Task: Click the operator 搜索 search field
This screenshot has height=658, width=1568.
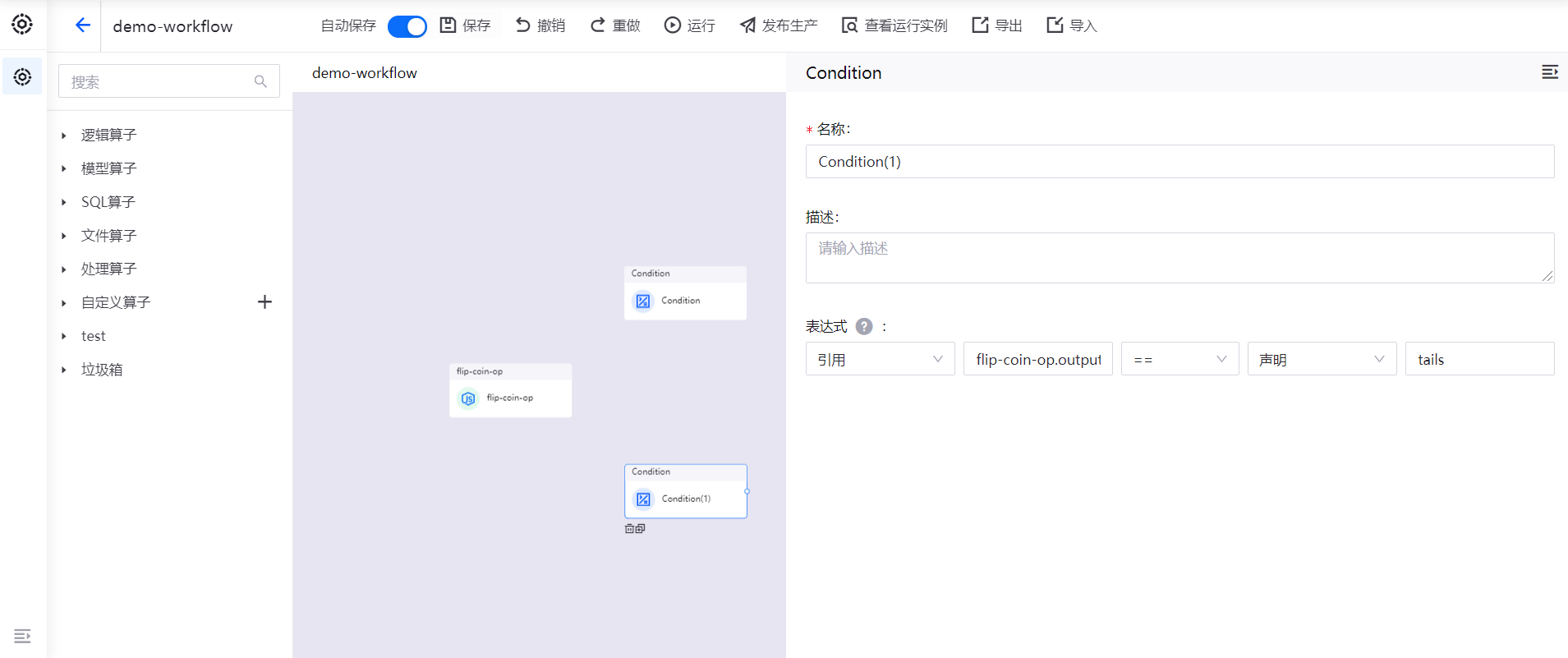Action: [x=169, y=81]
